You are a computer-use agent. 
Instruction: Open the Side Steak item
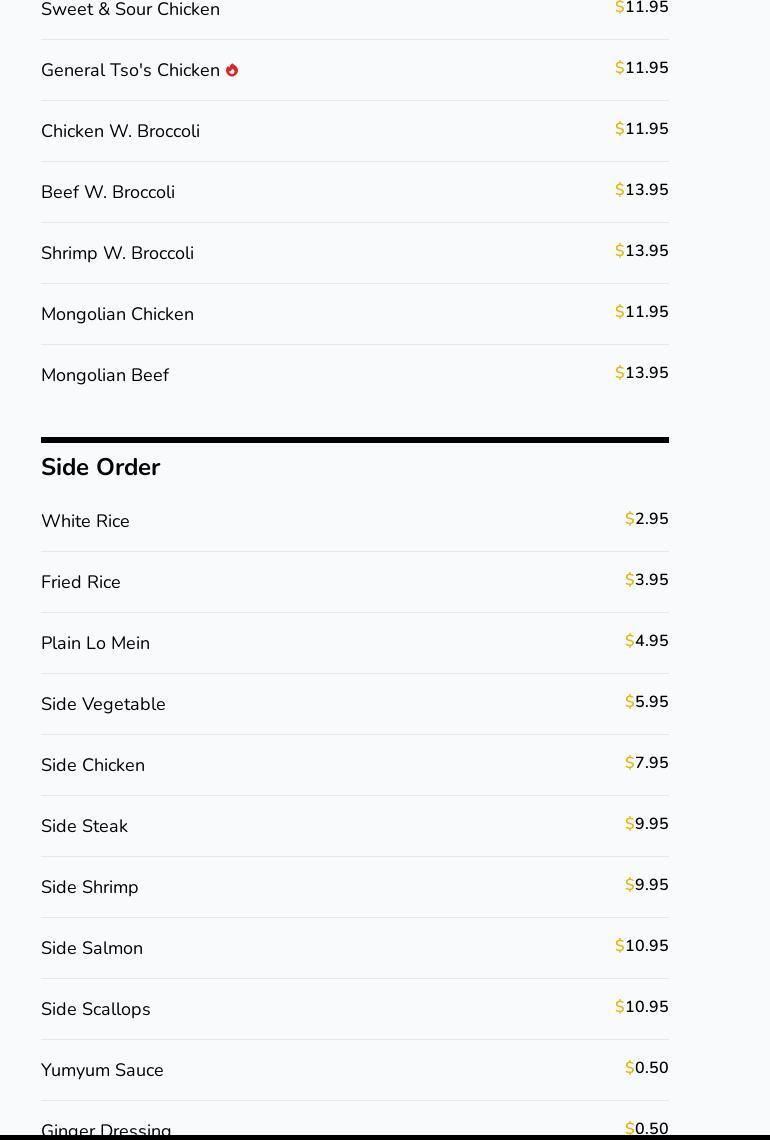[x=355, y=826]
